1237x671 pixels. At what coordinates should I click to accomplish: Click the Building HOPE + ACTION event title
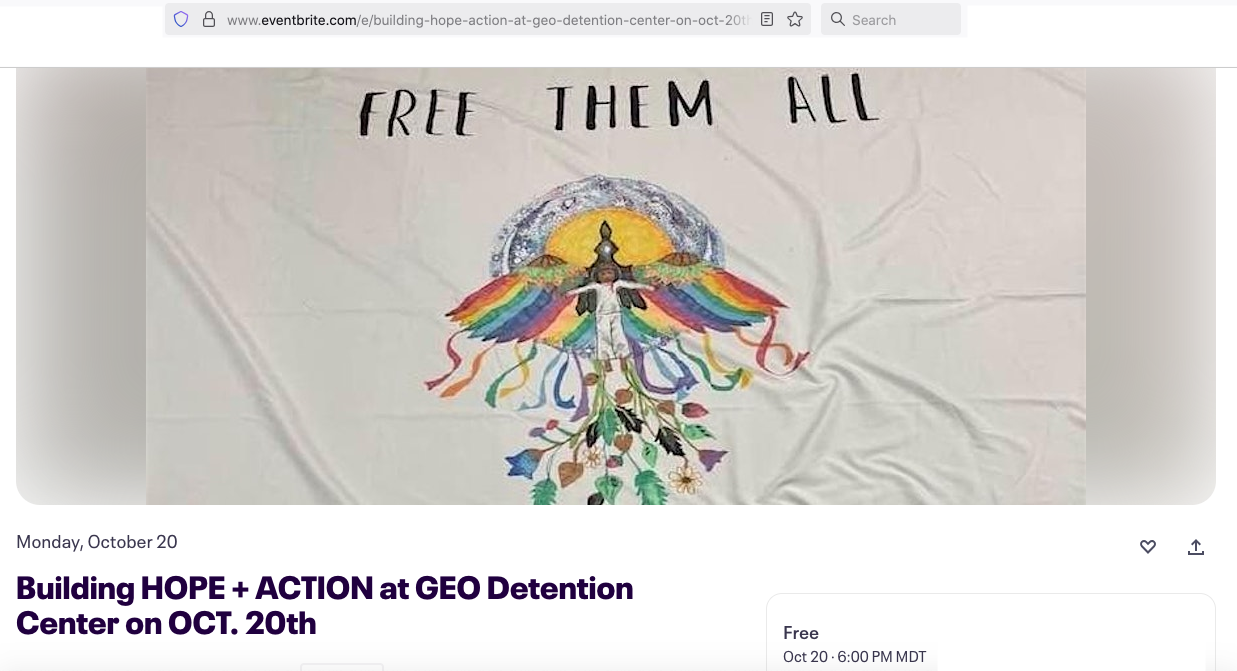(x=325, y=605)
